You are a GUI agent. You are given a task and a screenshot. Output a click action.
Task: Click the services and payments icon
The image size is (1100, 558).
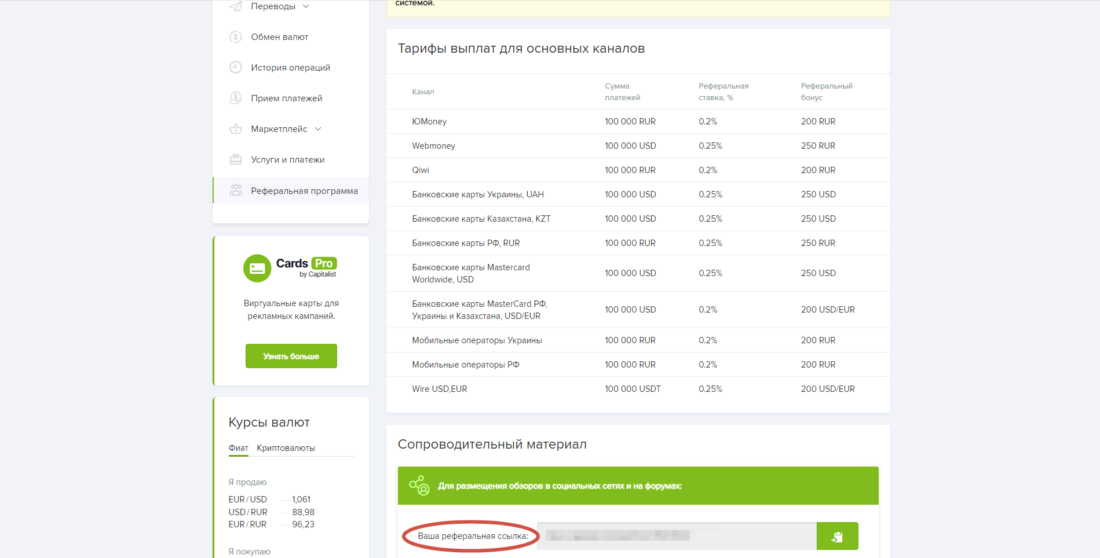[x=236, y=160]
